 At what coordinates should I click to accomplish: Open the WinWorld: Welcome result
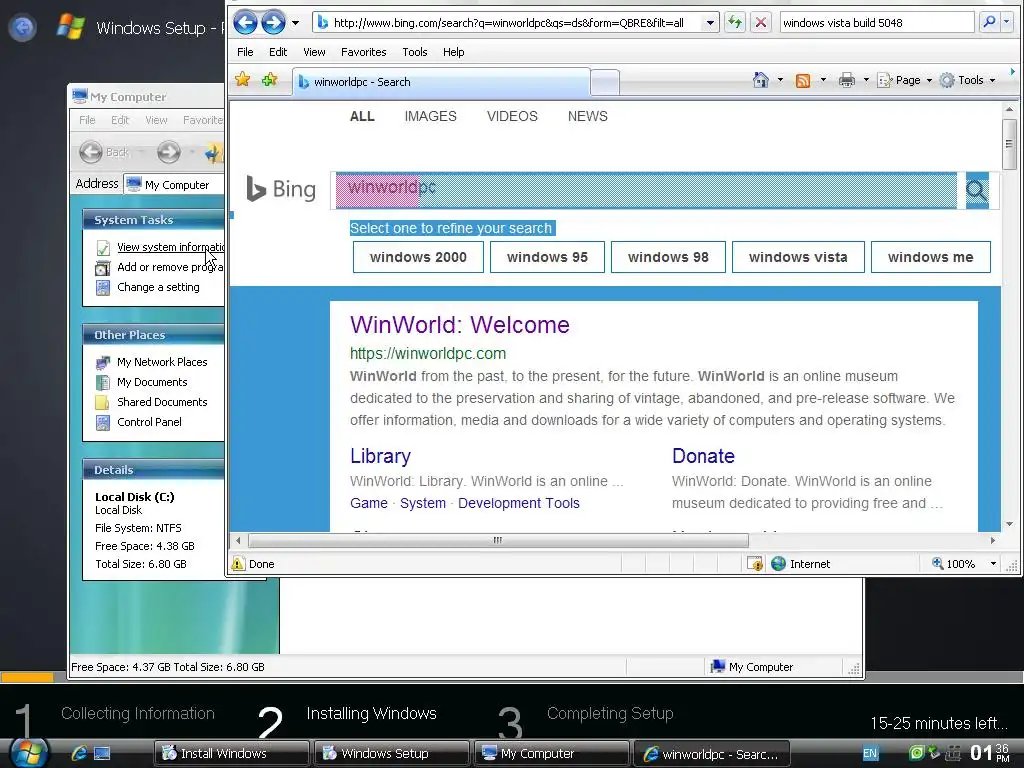click(460, 325)
